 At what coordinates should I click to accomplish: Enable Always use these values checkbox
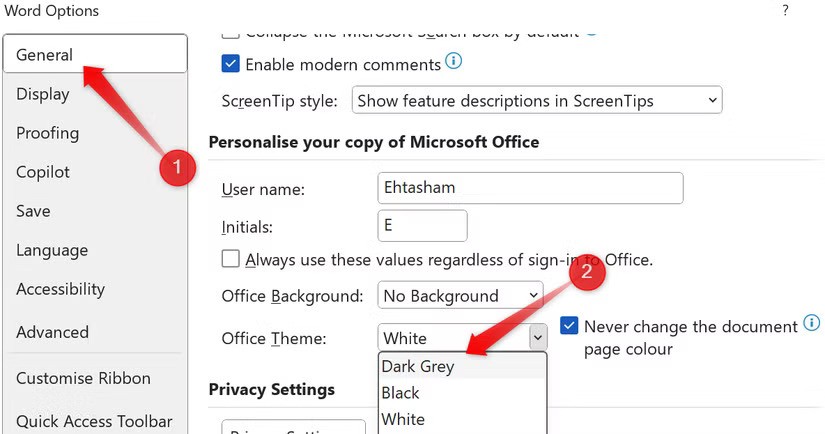(x=231, y=259)
